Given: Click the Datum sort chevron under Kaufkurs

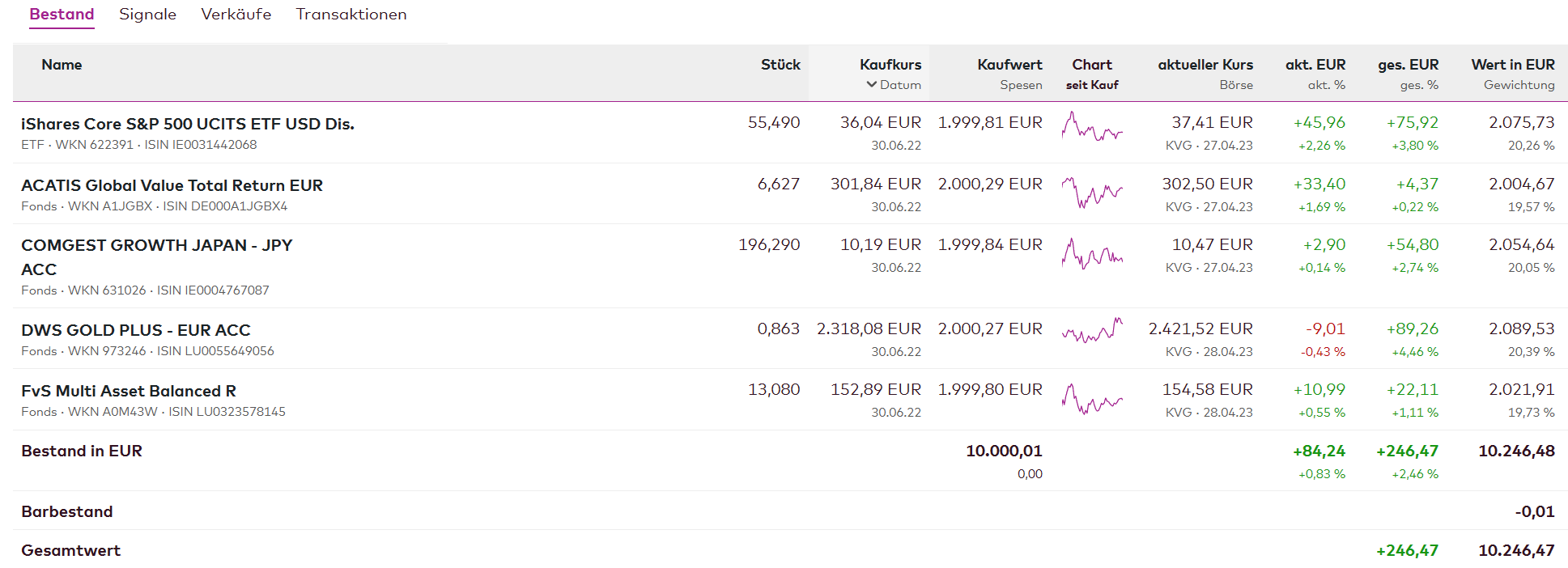Looking at the screenshot, I should 872,85.
